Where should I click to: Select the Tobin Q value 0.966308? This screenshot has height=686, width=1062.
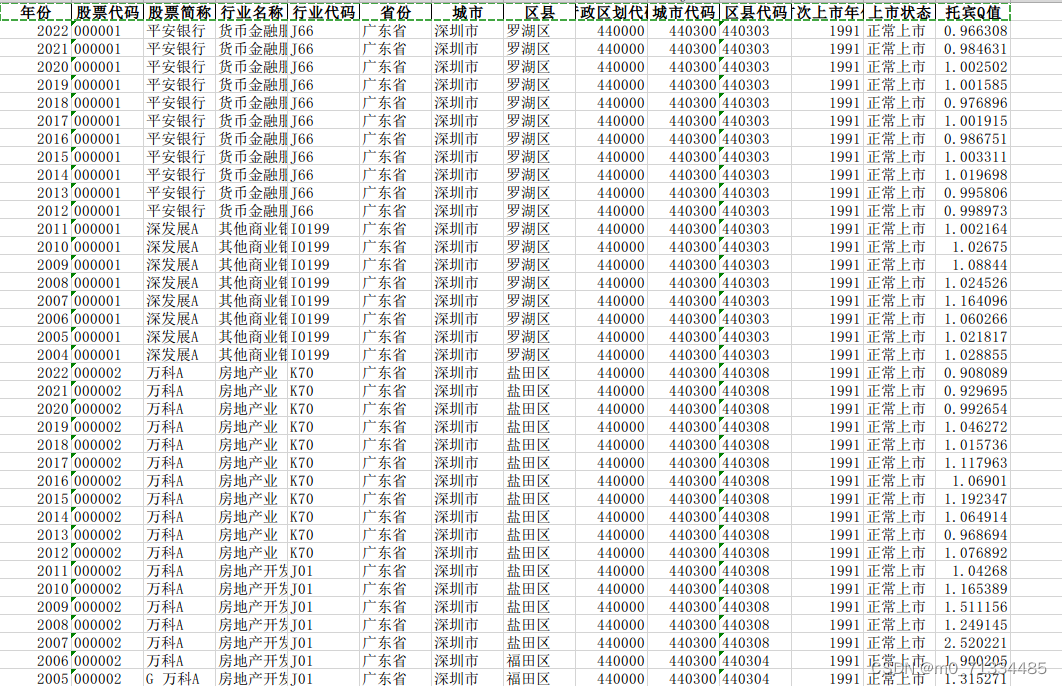[973, 30]
